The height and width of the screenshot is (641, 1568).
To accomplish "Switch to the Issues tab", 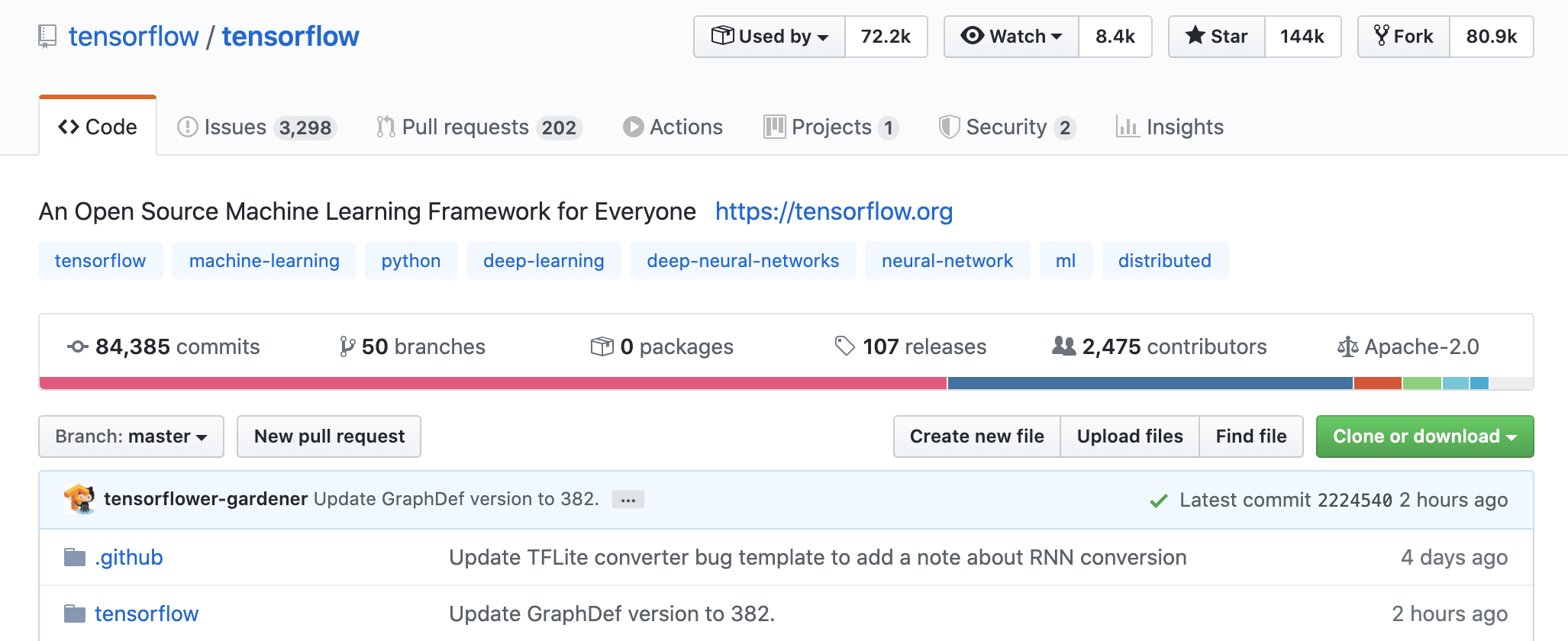I will coord(256,127).
